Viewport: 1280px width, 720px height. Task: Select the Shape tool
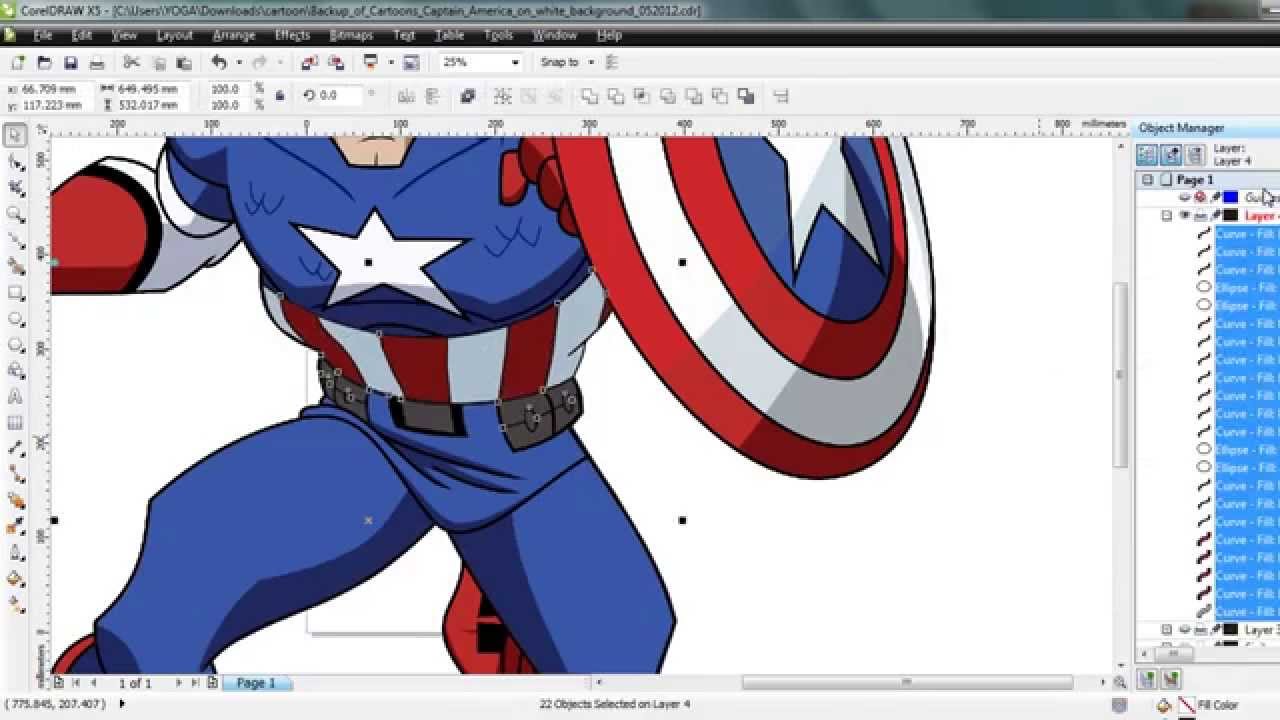(x=15, y=162)
